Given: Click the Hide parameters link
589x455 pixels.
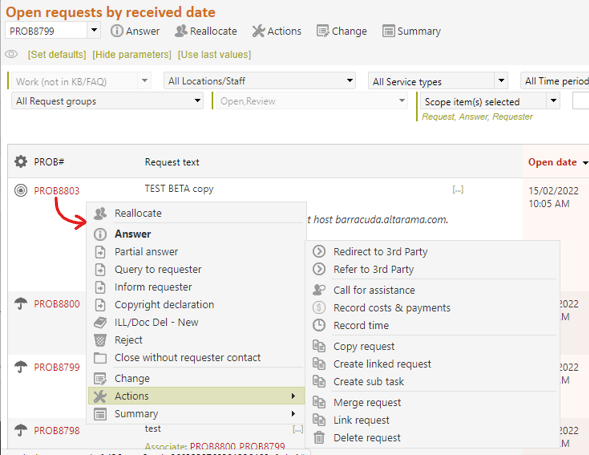Looking at the screenshot, I should point(132,54).
